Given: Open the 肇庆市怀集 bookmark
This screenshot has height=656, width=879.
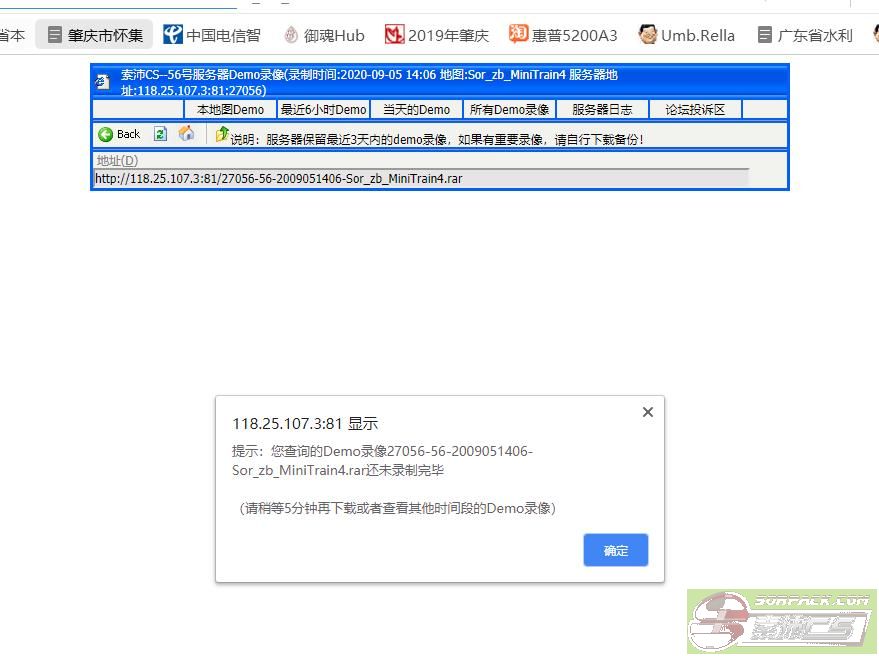Looking at the screenshot, I should click(95, 35).
